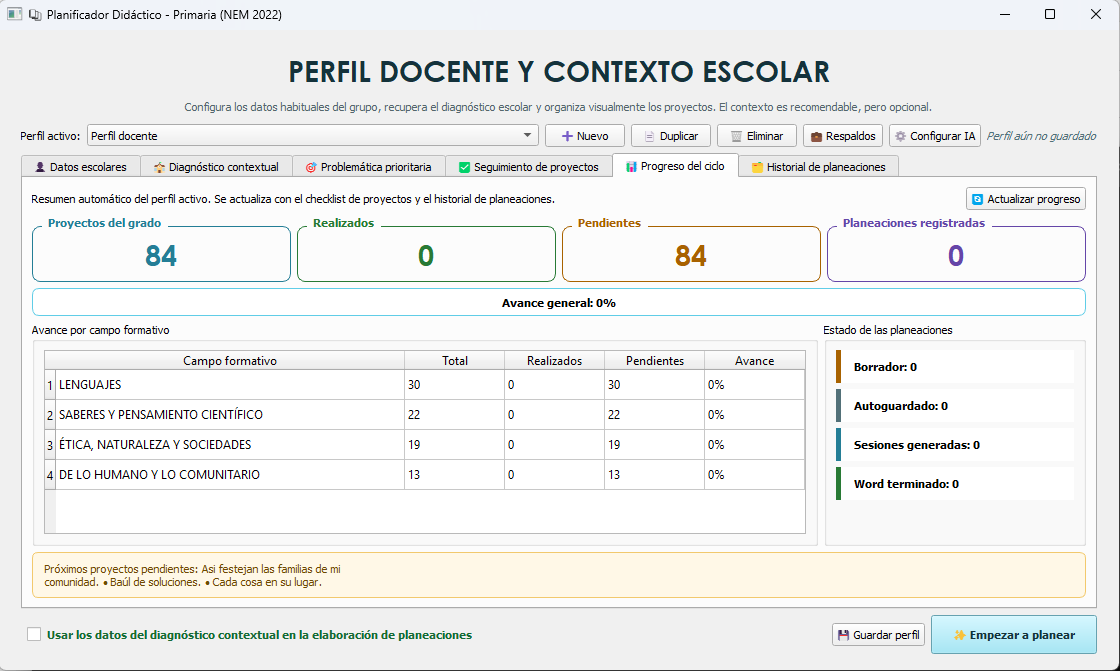Click the Perfil aún no guardado status

pyautogui.click(x=1041, y=136)
